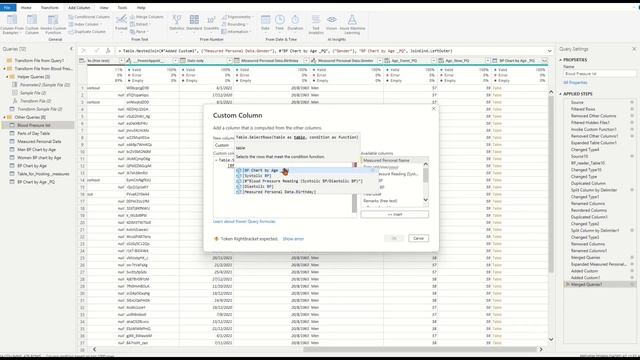Collapse the APPLIED STEPS section
Image resolution: width=640 pixels, height=360 pixels.
(x=561, y=94)
